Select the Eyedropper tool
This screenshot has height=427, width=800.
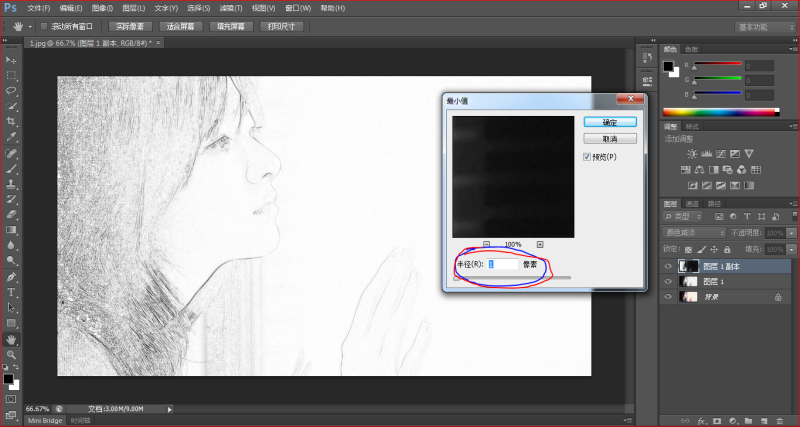point(12,136)
